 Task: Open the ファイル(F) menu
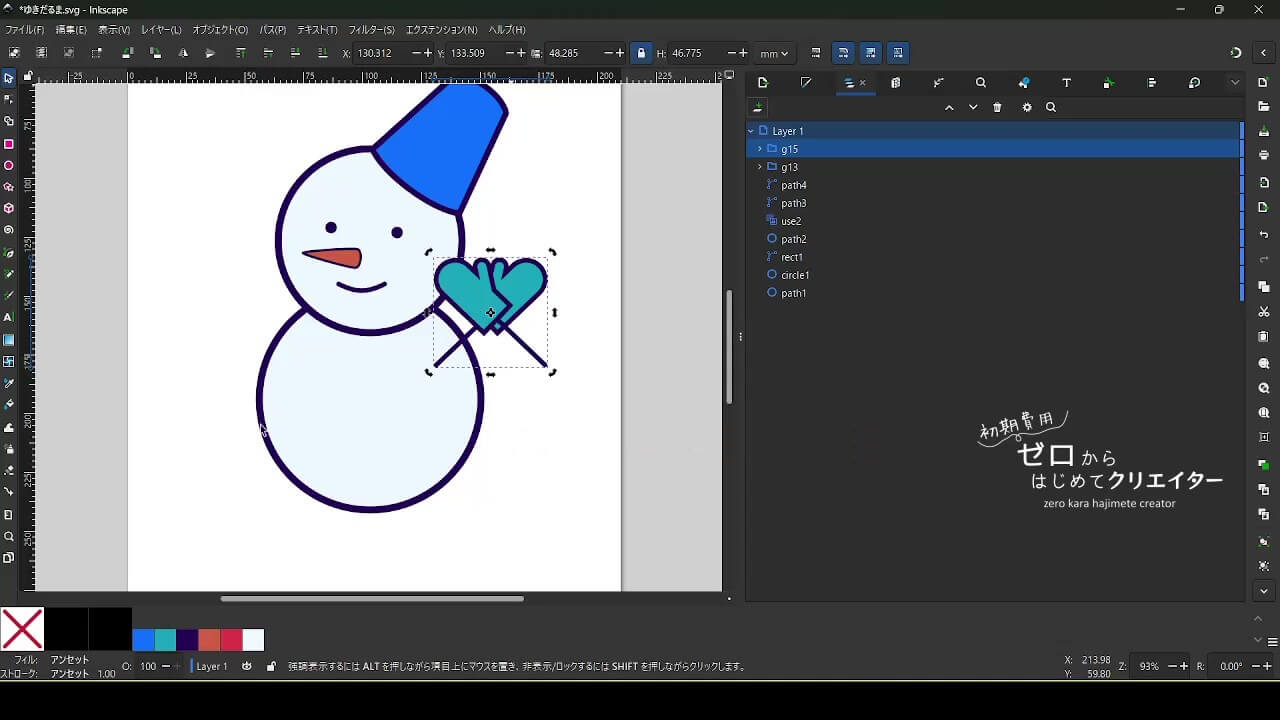(x=25, y=30)
